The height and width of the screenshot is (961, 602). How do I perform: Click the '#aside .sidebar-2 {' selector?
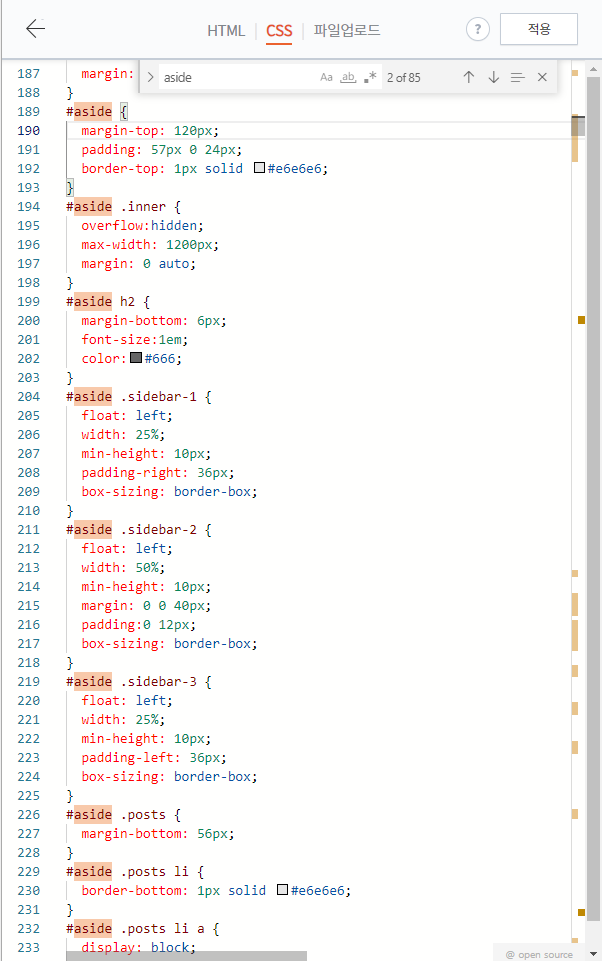pyautogui.click(x=139, y=530)
